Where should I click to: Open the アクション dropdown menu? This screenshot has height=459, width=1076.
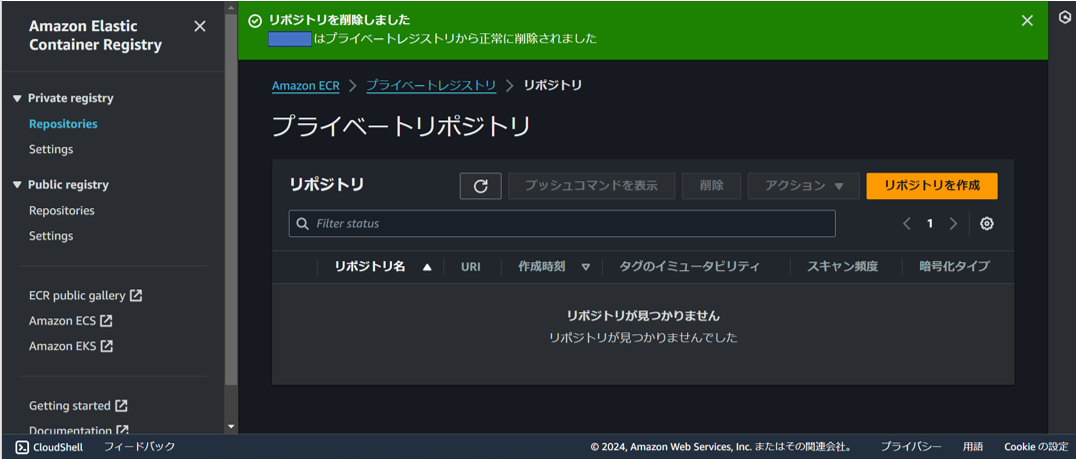[804, 186]
